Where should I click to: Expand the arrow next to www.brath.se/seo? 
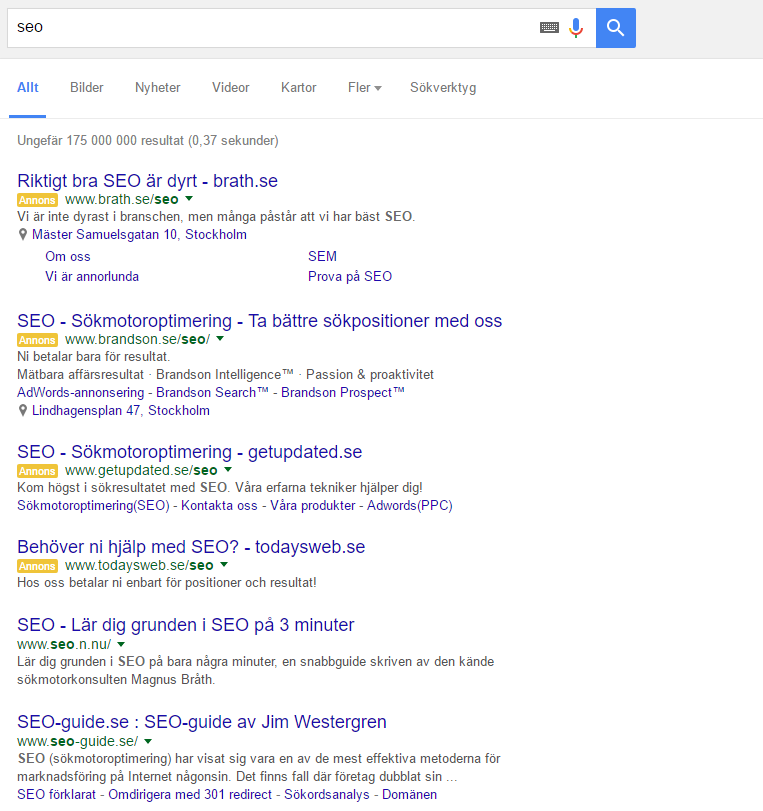pyautogui.click(x=189, y=200)
